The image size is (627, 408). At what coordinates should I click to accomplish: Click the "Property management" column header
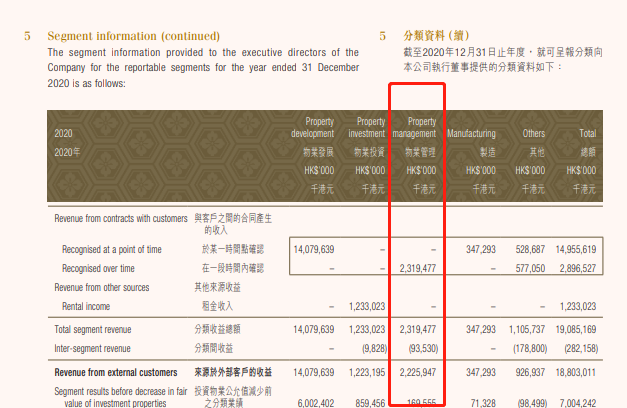(414, 127)
